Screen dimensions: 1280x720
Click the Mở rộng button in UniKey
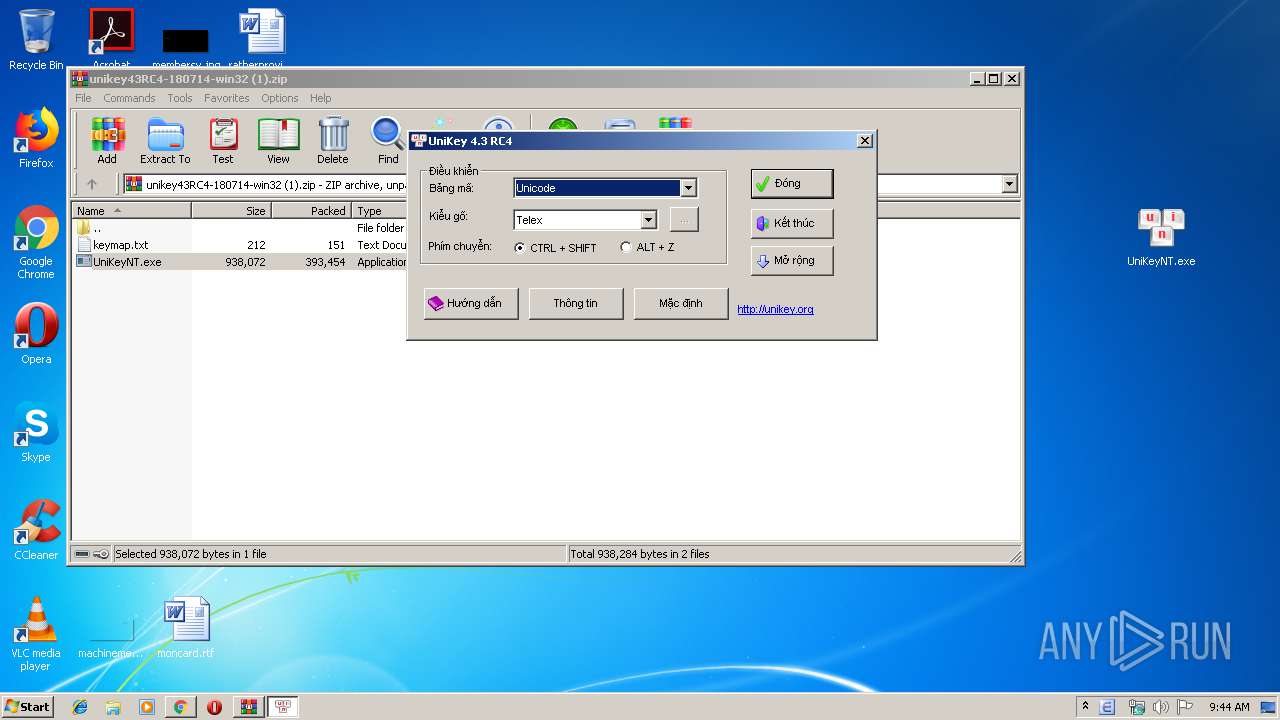tap(791, 261)
